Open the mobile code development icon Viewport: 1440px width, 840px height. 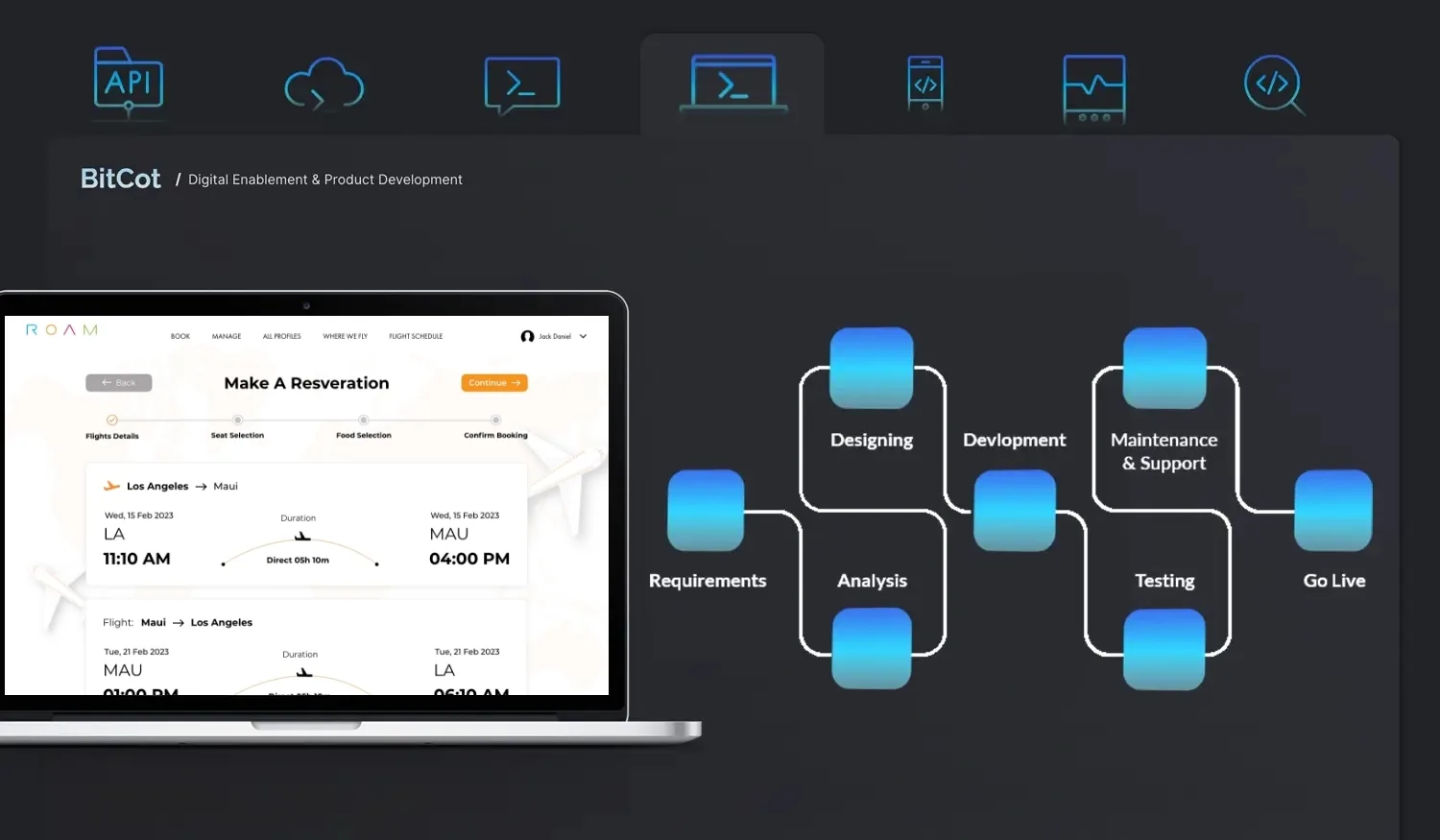click(x=925, y=84)
